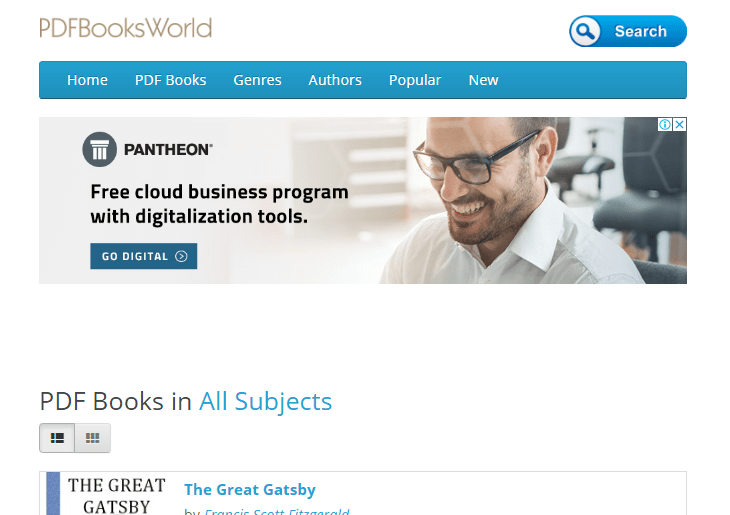Click the PDFBooksWorld site logo
Screen dimensions: 730x515
[126, 28]
